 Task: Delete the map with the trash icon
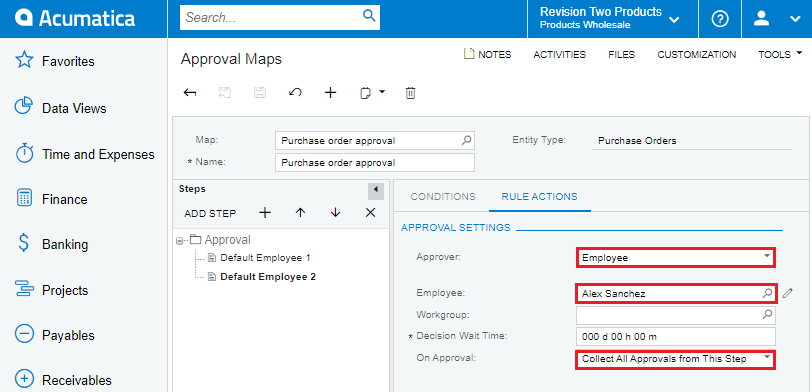[410, 93]
